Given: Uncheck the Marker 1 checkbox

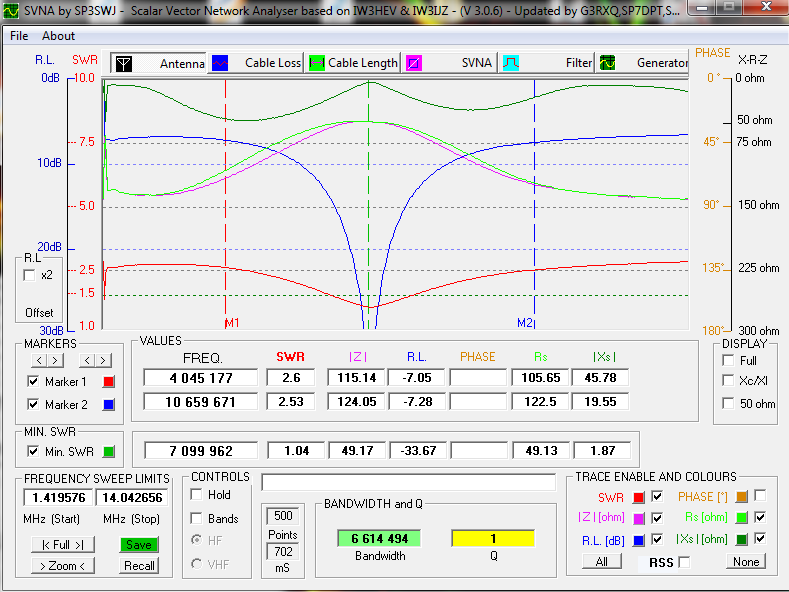Looking at the screenshot, I should (x=34, y=382).
